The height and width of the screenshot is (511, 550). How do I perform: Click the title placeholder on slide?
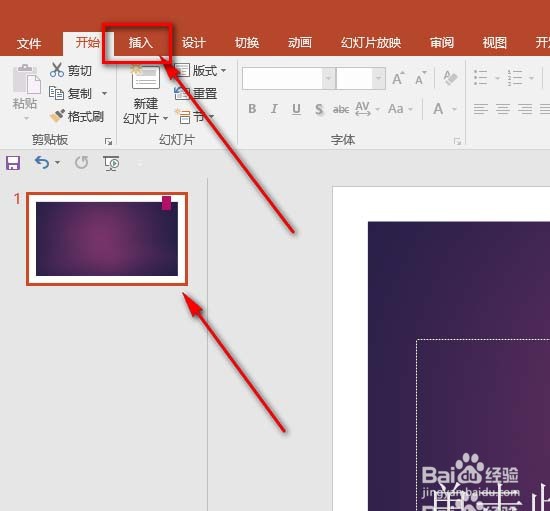pos(483,425)
